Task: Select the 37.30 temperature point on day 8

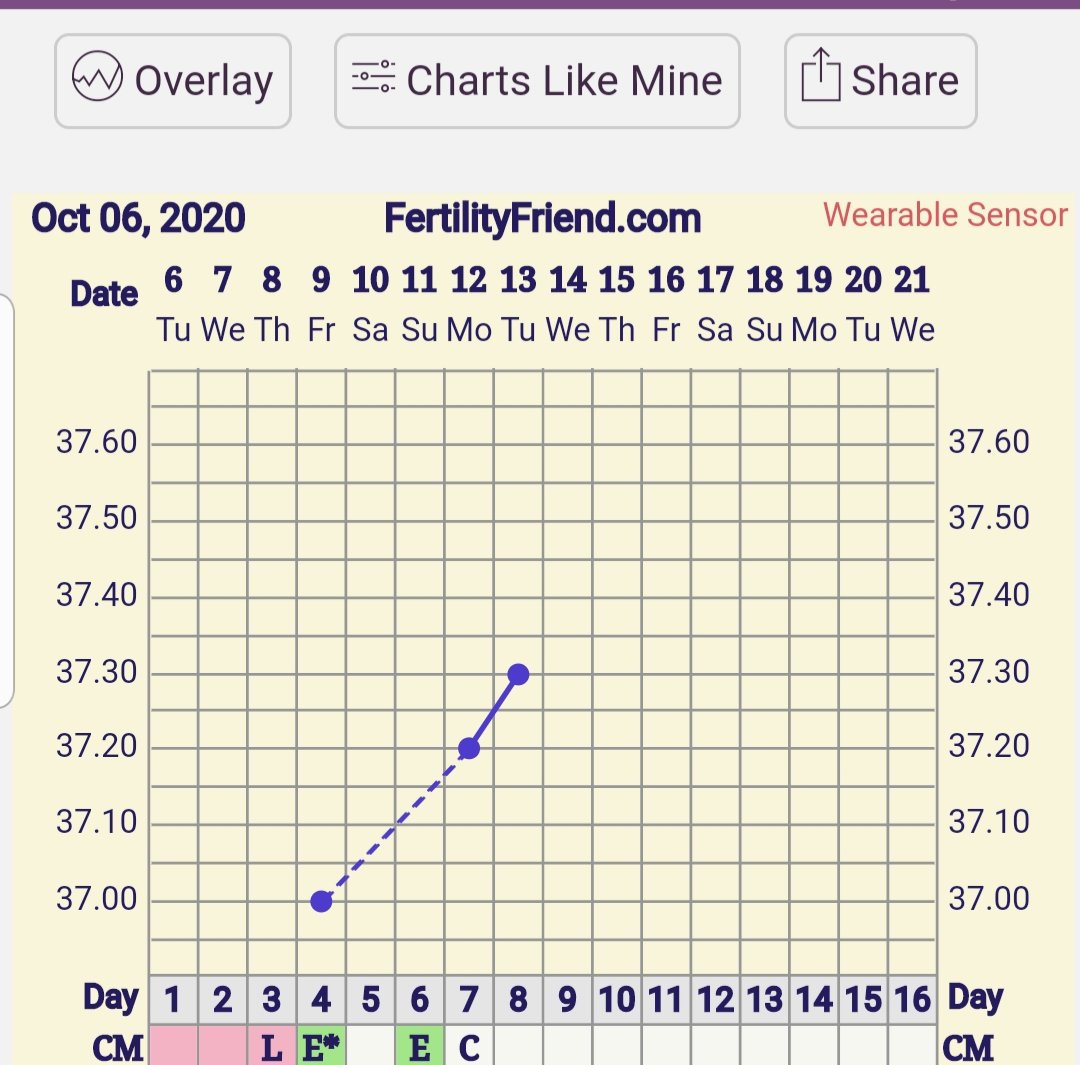Action: tap(518, 674)
